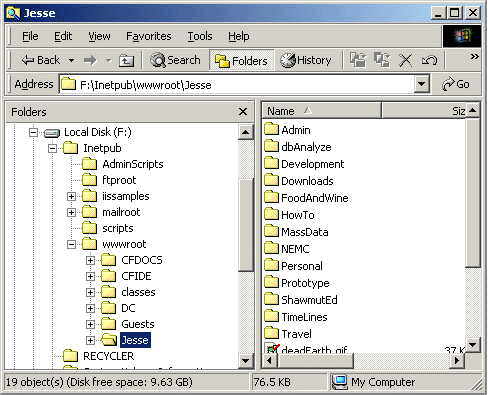Select ftproot in the folder tree

pos(119,180)
